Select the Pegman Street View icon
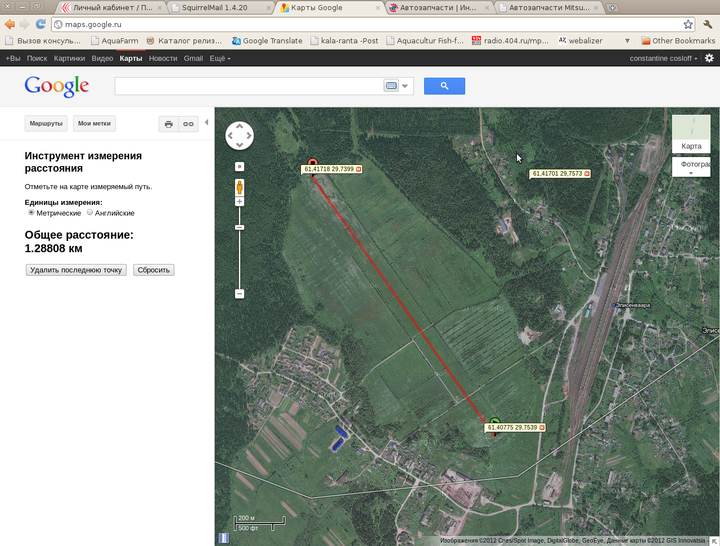The width and height of the screenshot is (720, 546). (239, 187)
